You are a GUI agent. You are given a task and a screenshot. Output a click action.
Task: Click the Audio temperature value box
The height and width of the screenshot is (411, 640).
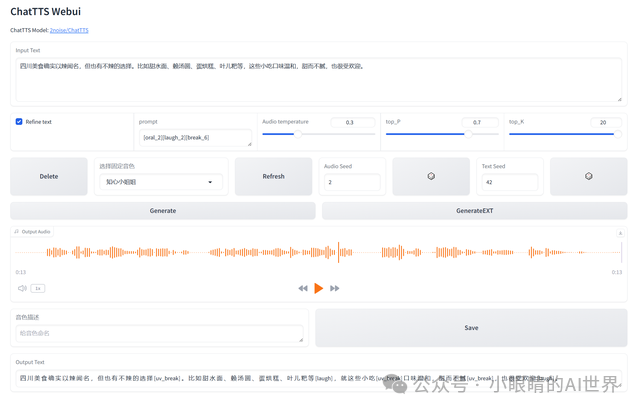pyautogui.click(x=353, y=122)
